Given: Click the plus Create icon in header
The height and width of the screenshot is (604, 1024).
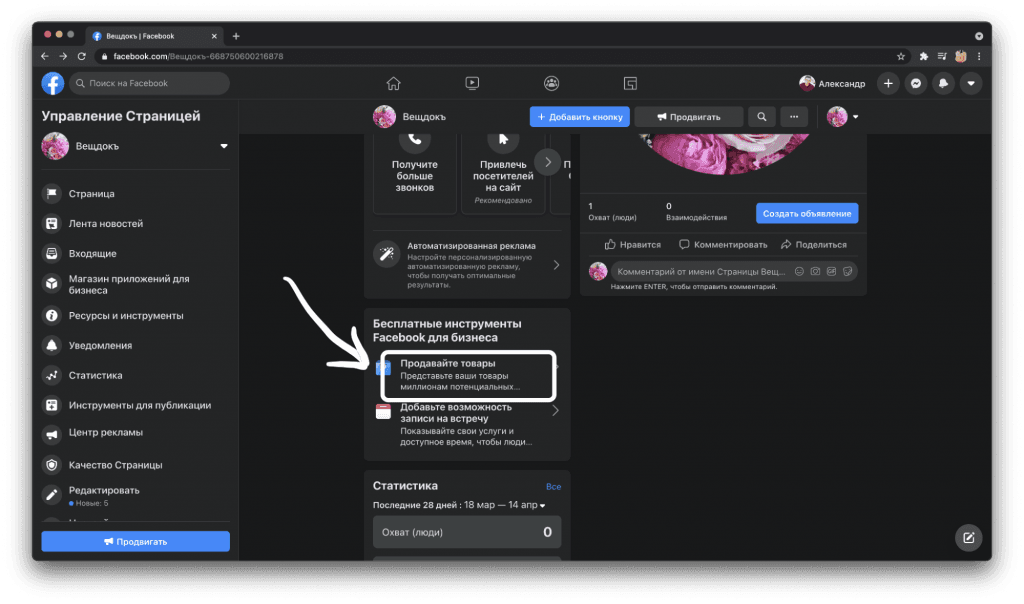Looking at the screenshot, I should (888, 84).
